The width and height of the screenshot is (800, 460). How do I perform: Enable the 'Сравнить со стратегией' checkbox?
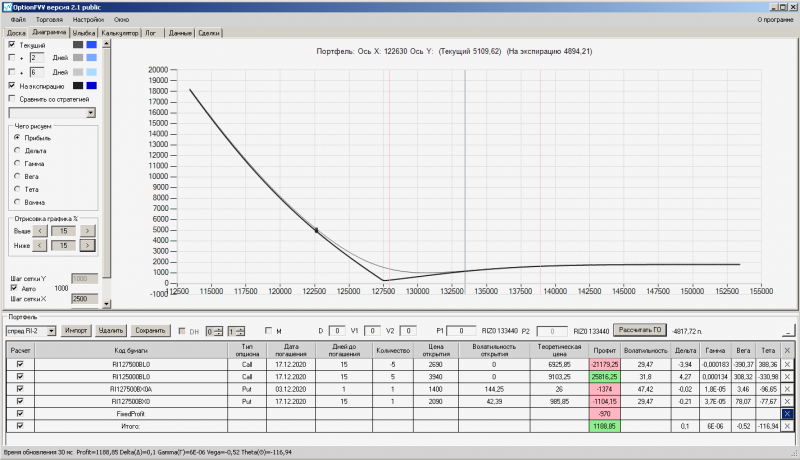coord(12,99)
